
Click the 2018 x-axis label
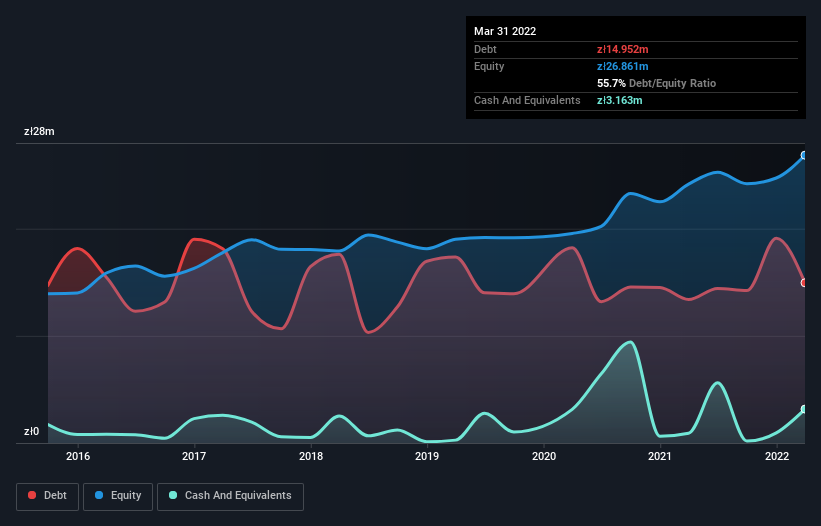point(311,456)
